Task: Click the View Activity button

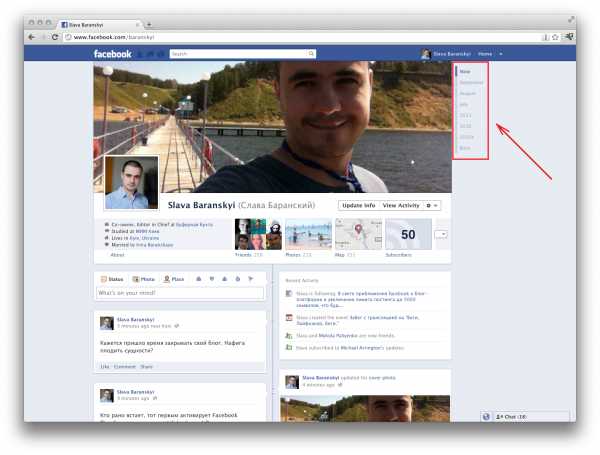Action: 401,205
